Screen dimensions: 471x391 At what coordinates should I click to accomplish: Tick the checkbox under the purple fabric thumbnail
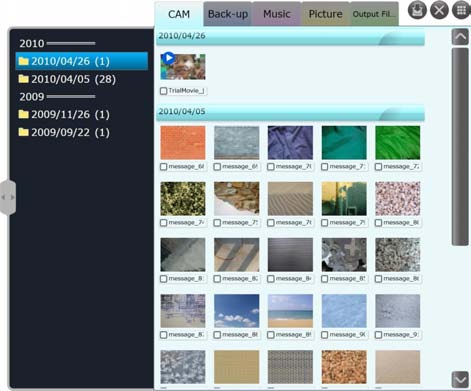pyautogui.click(x=271, y=167)
